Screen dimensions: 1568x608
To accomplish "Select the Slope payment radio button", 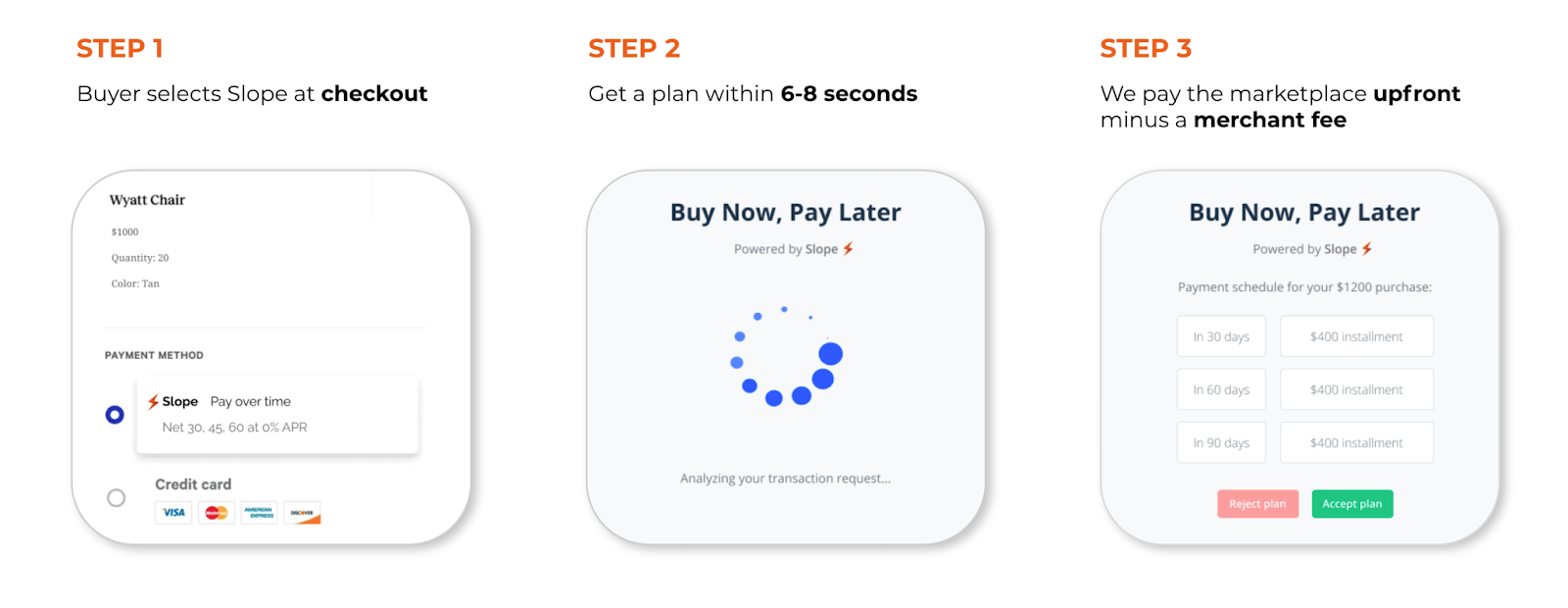I will [x=115, y=415].
